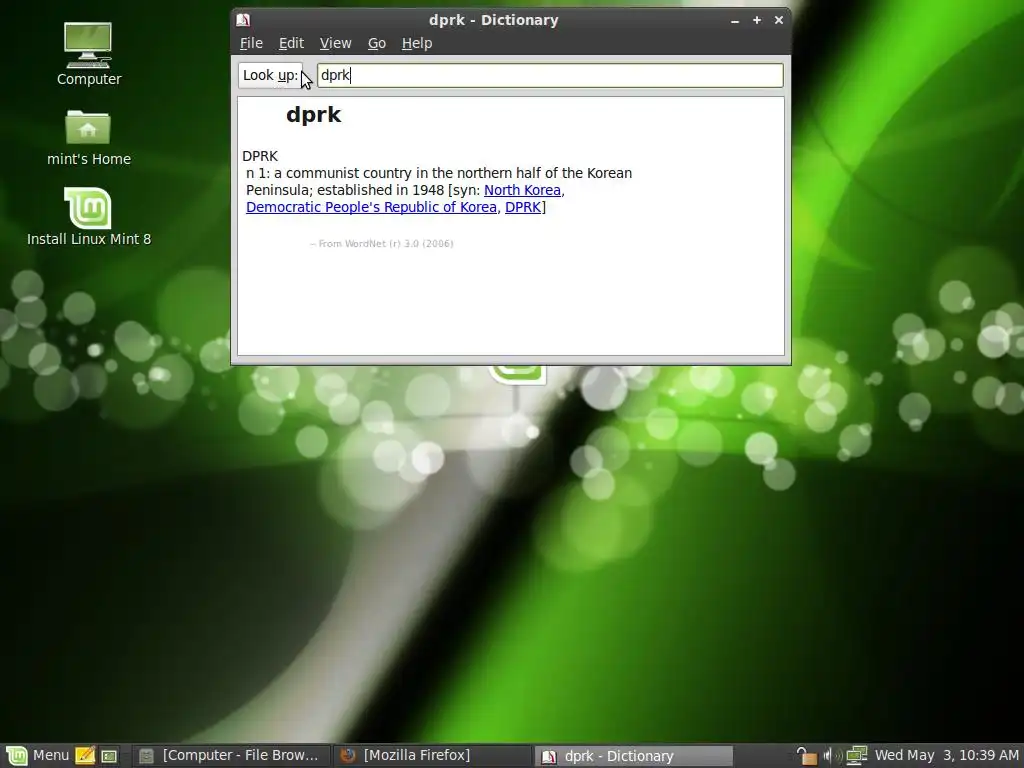The height and width of the screenshot is (768, 1024).
Task: Click the Look up search field
Action: 550,75
